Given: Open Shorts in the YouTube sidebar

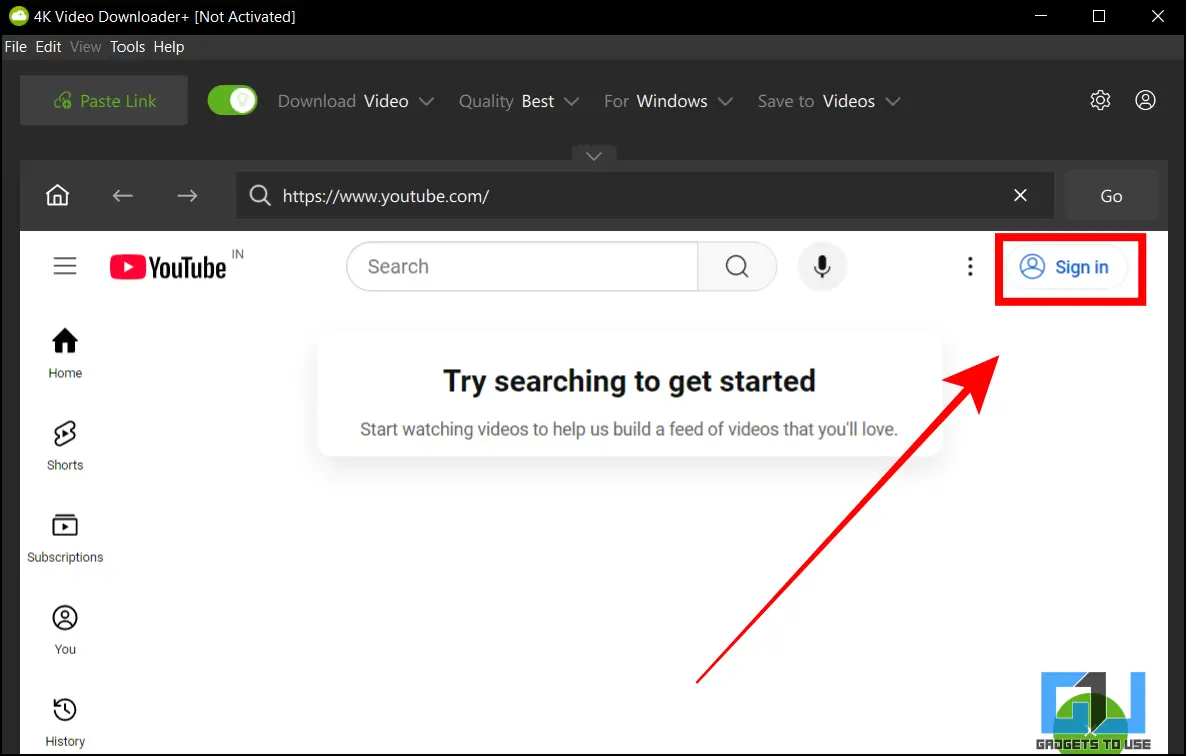Looking at the screenshot, I should 65,446.
